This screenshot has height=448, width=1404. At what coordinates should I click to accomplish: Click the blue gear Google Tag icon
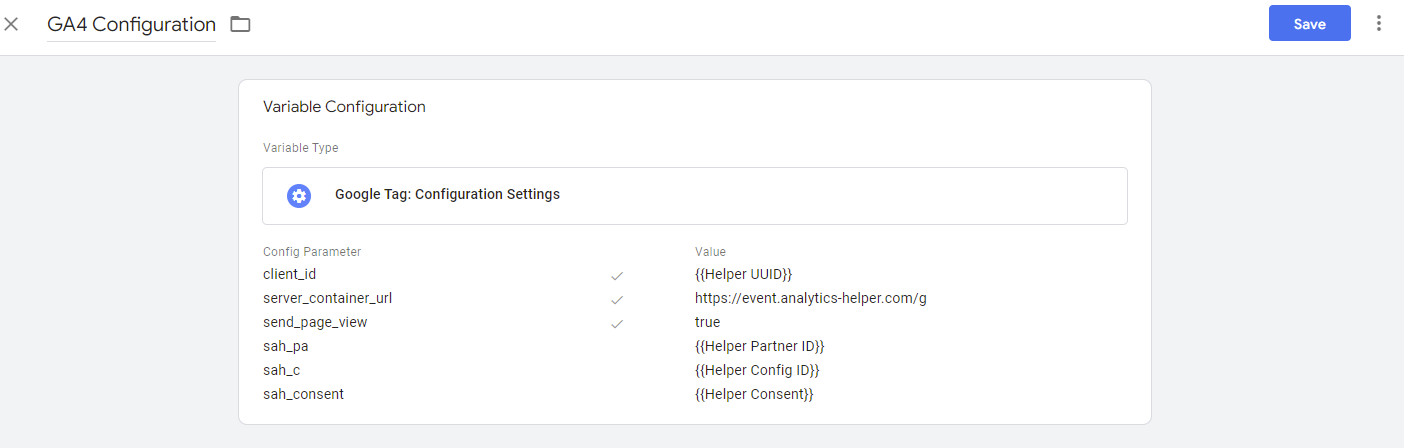[x=299, y=196]
